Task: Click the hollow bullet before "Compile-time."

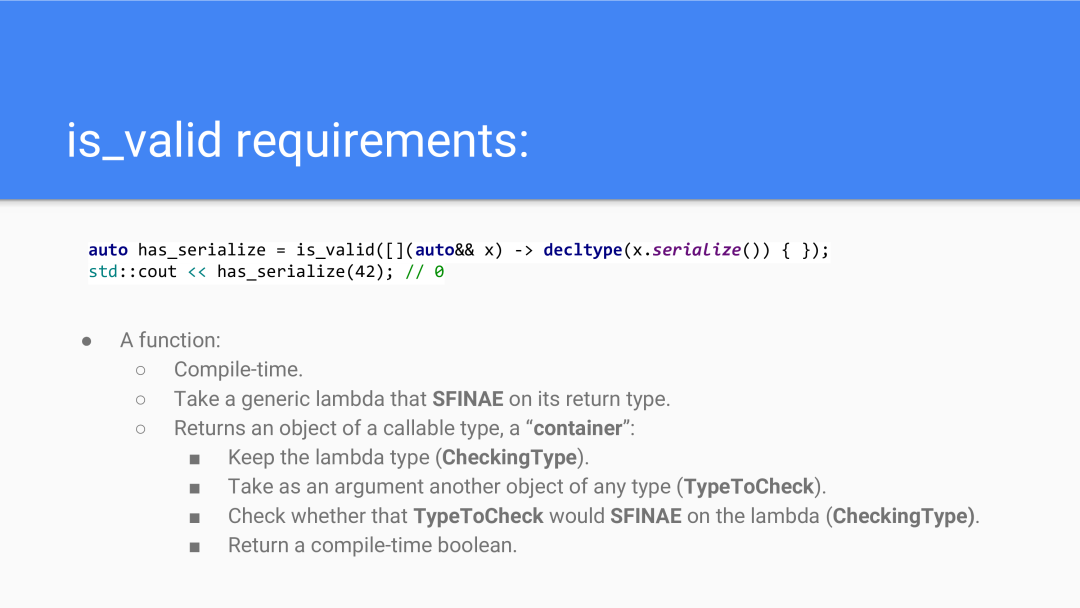Action: [x=140, y=370]
